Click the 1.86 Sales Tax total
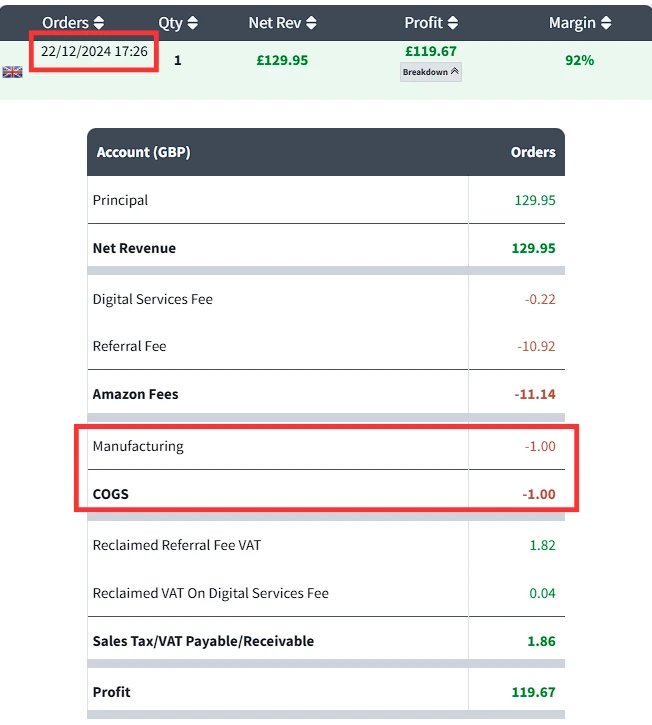 pos(541,641)
